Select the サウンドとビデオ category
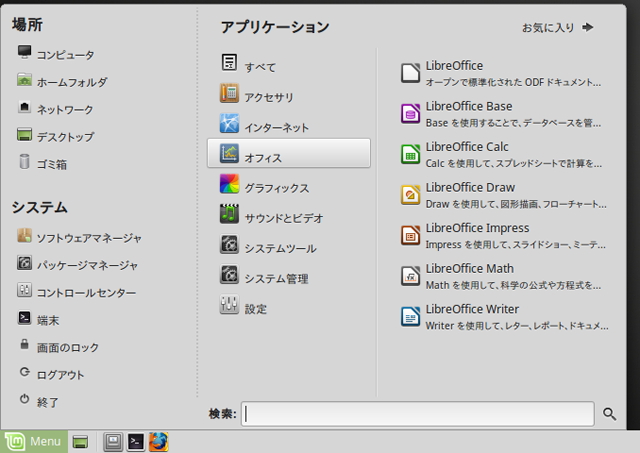Image resolution: width=640 pixels, height=453 pixels. tap(289, 214)
